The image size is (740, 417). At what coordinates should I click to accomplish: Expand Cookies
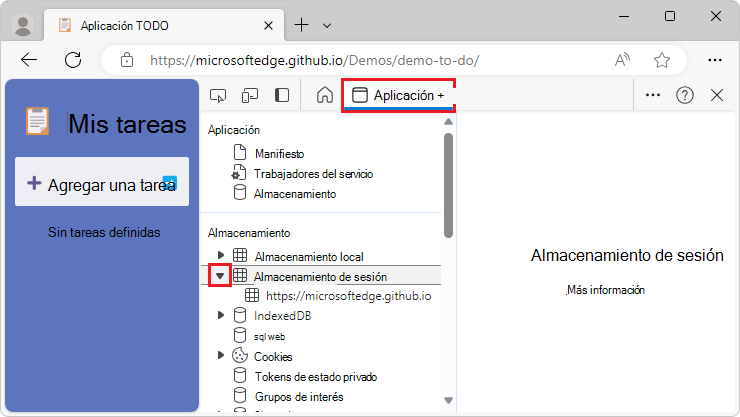[220, 355]
